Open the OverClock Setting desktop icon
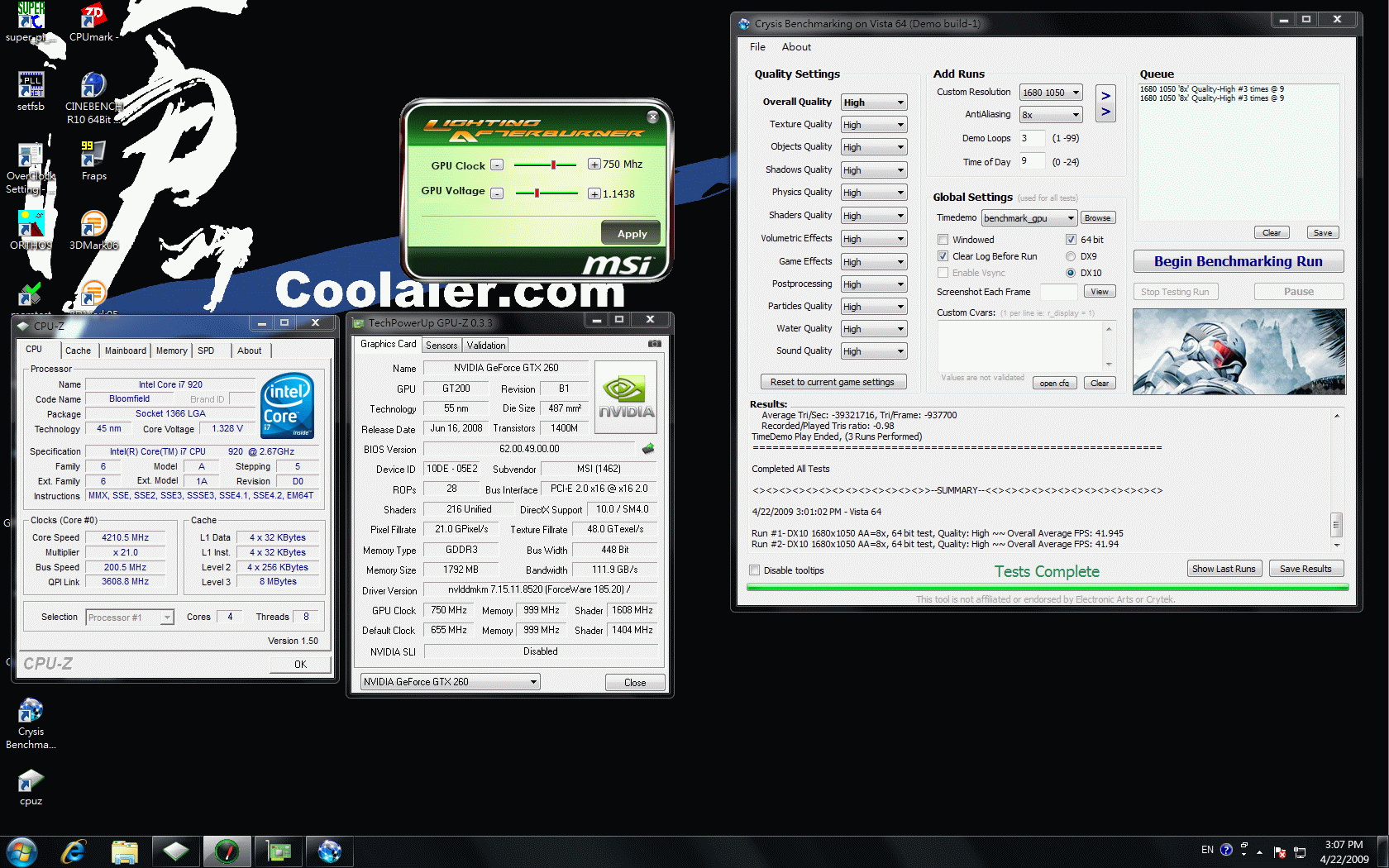 click(31, 167)
